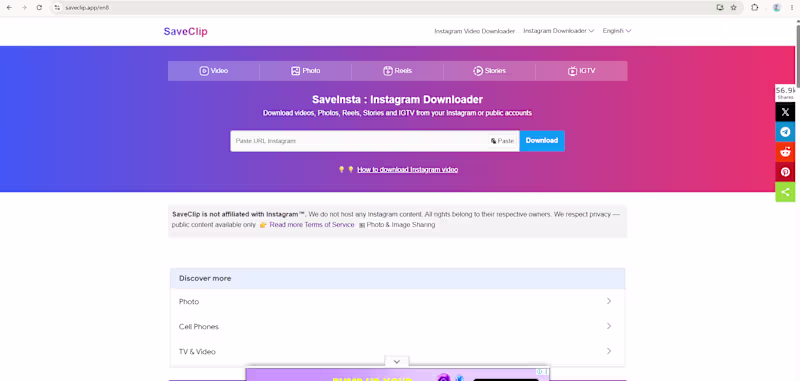Click the Paste clipboard button
Screen dimensions: 800x381
[503, 141]
